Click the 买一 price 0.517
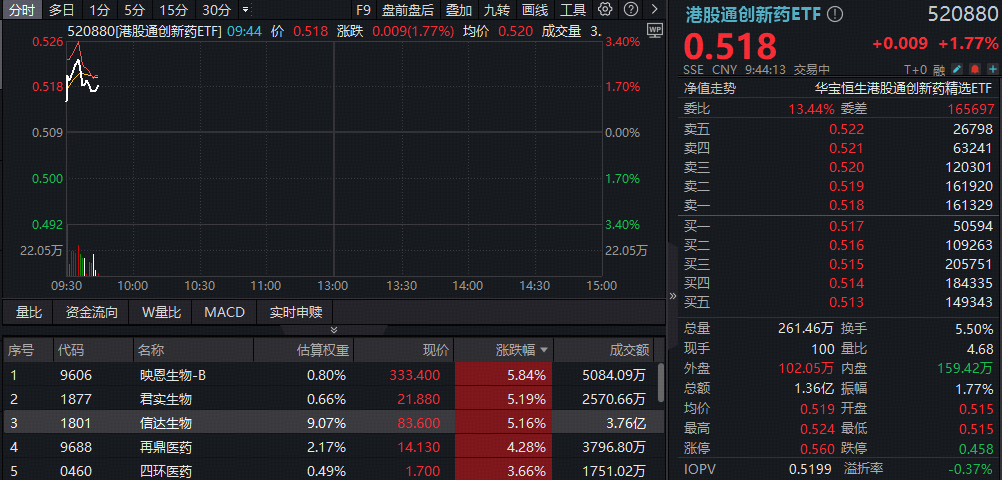This screenshot has height=480, width=1002. 847,226
